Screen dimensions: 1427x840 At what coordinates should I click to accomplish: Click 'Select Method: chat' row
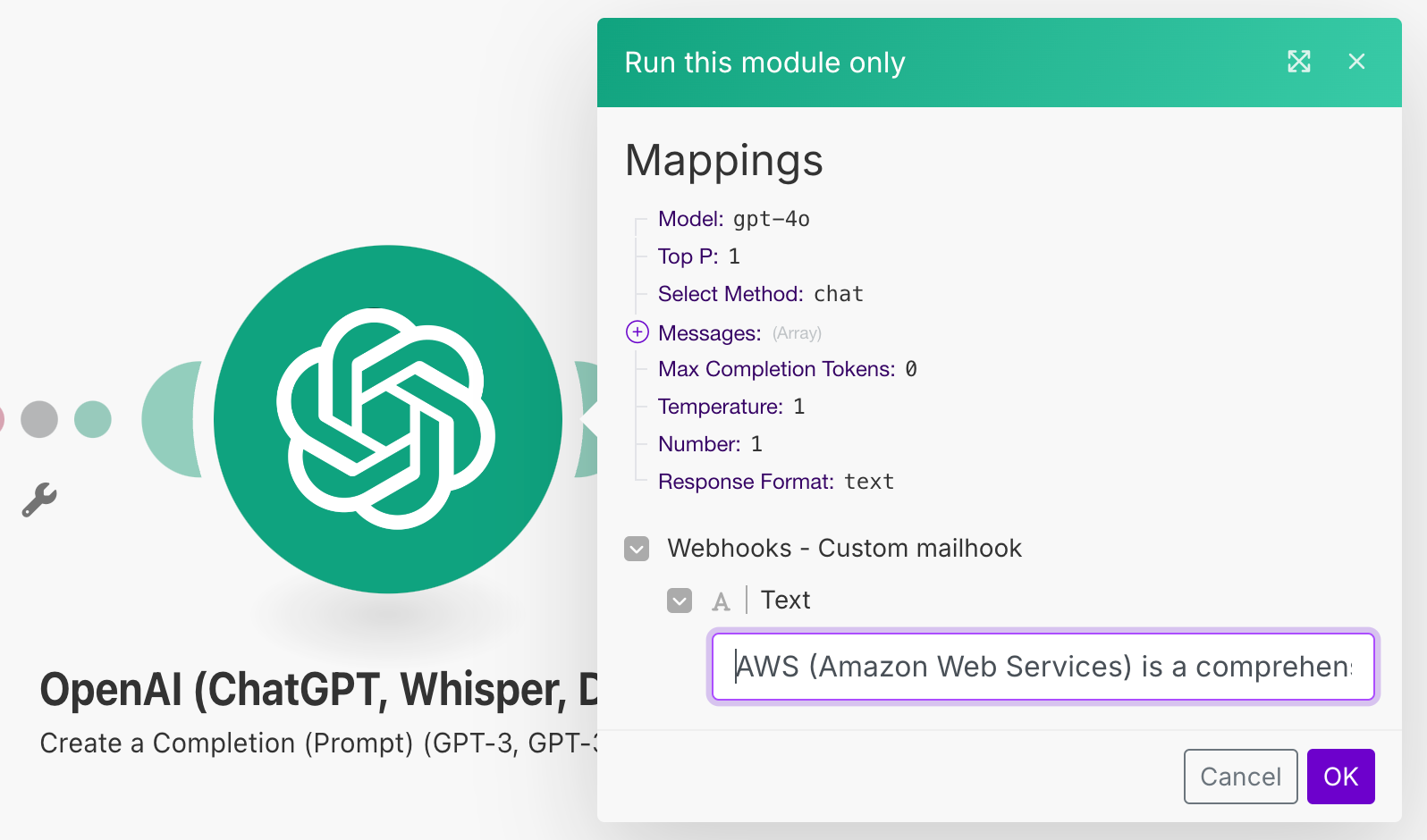tap(760, 294)
